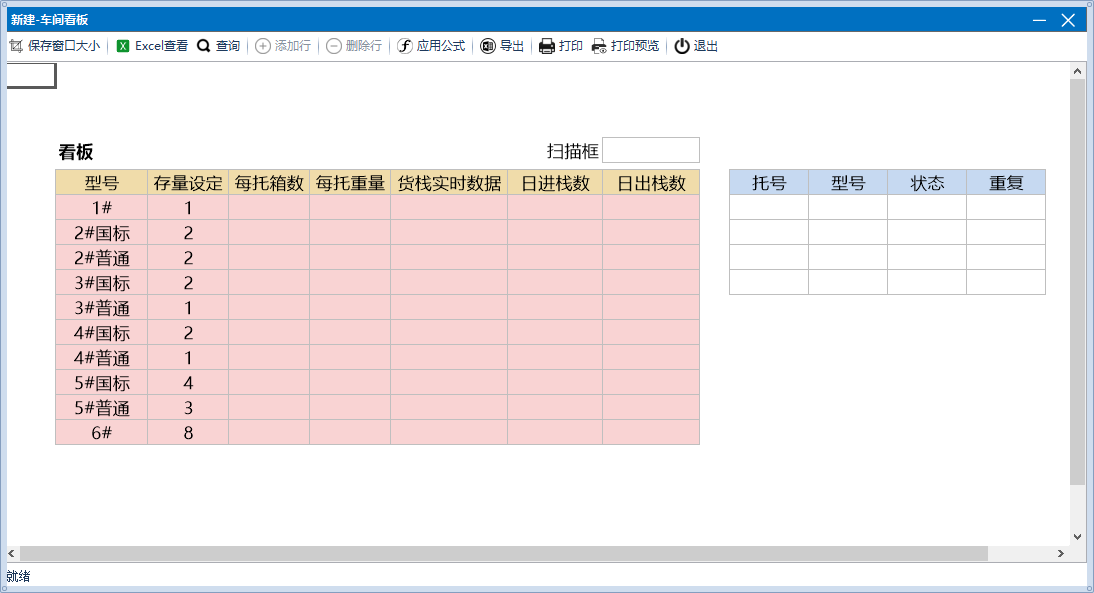Click the save window size crop icon
This screenshot has width=1094, height=593.
click(16, 46)
